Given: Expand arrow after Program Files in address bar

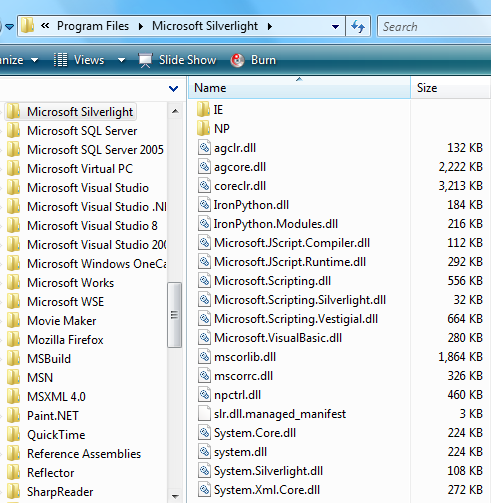Looking at the screenshot, I should click(x=141, y=26).
